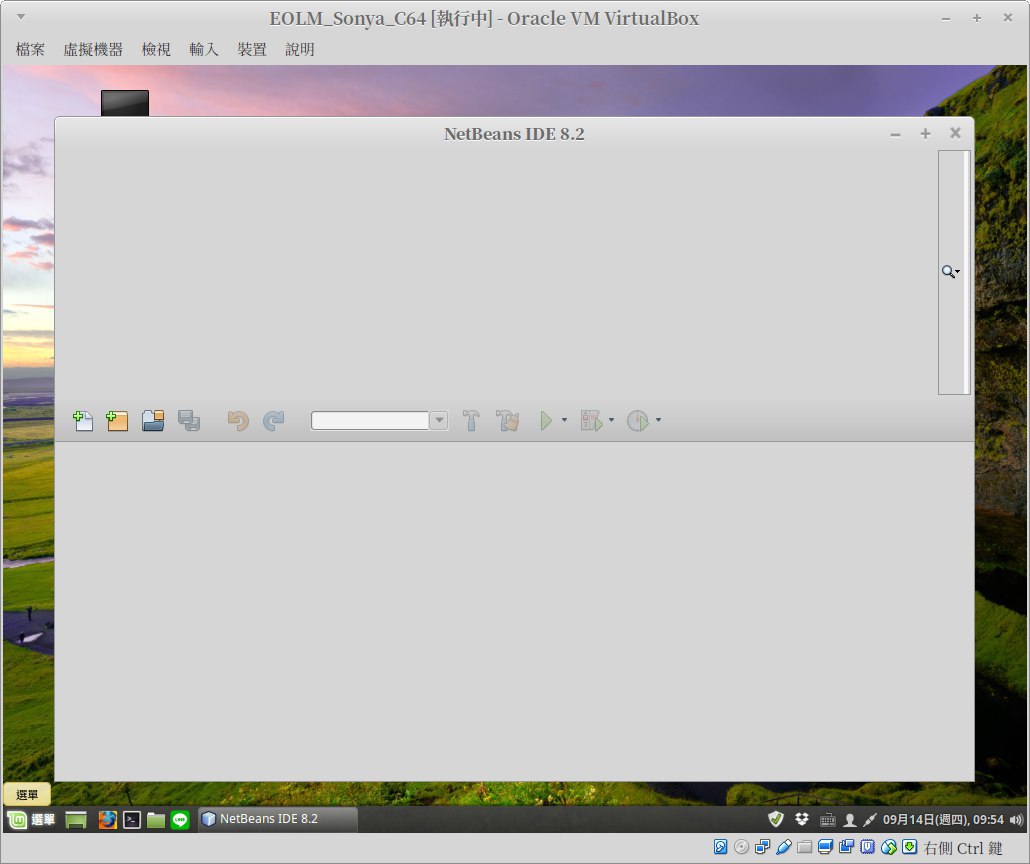
Task: Launch the Terminal from the panel
Action: pyautogui.click(x=132, y=819)
